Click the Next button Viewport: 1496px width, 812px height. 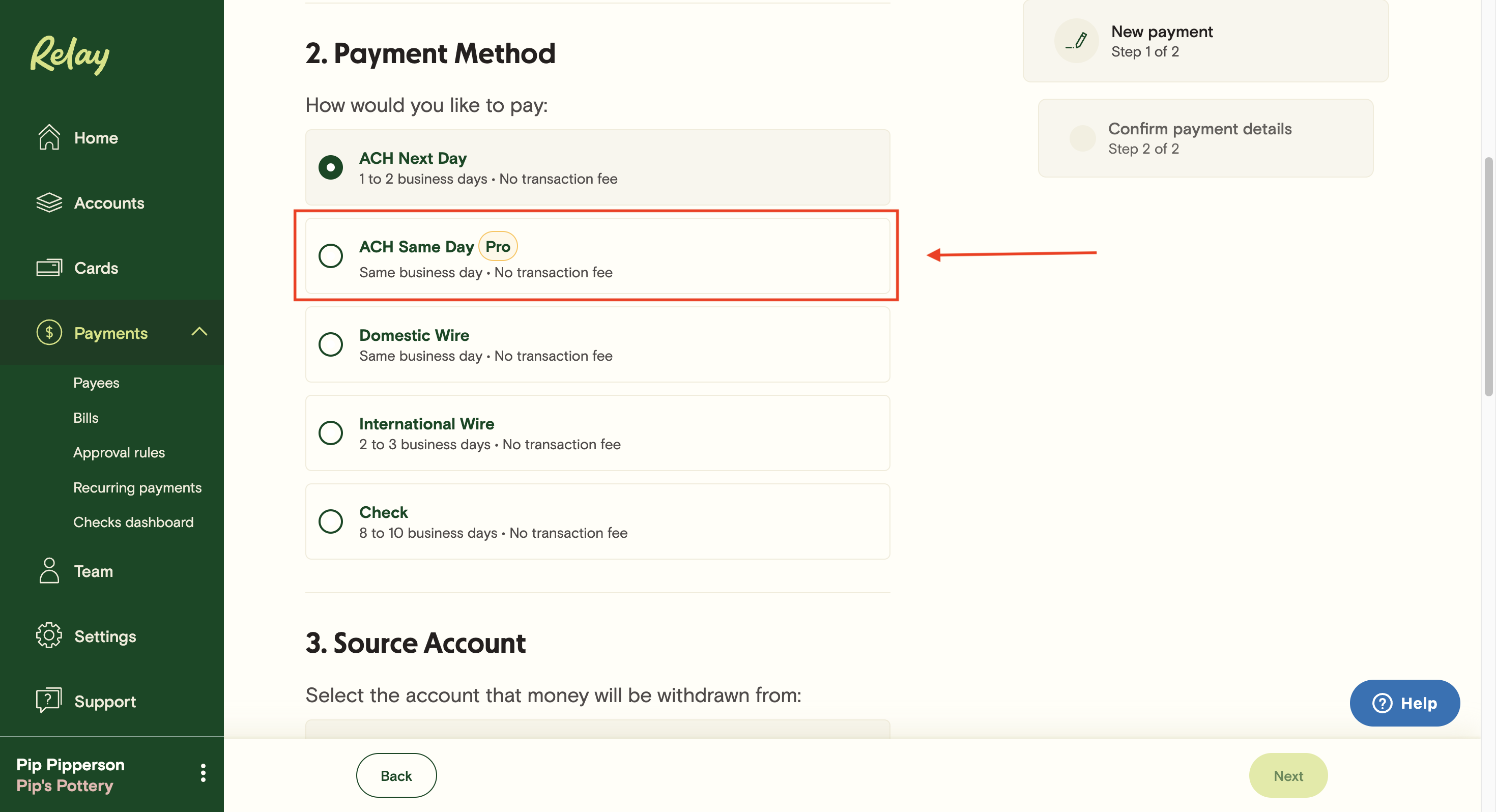point(1288,775)
